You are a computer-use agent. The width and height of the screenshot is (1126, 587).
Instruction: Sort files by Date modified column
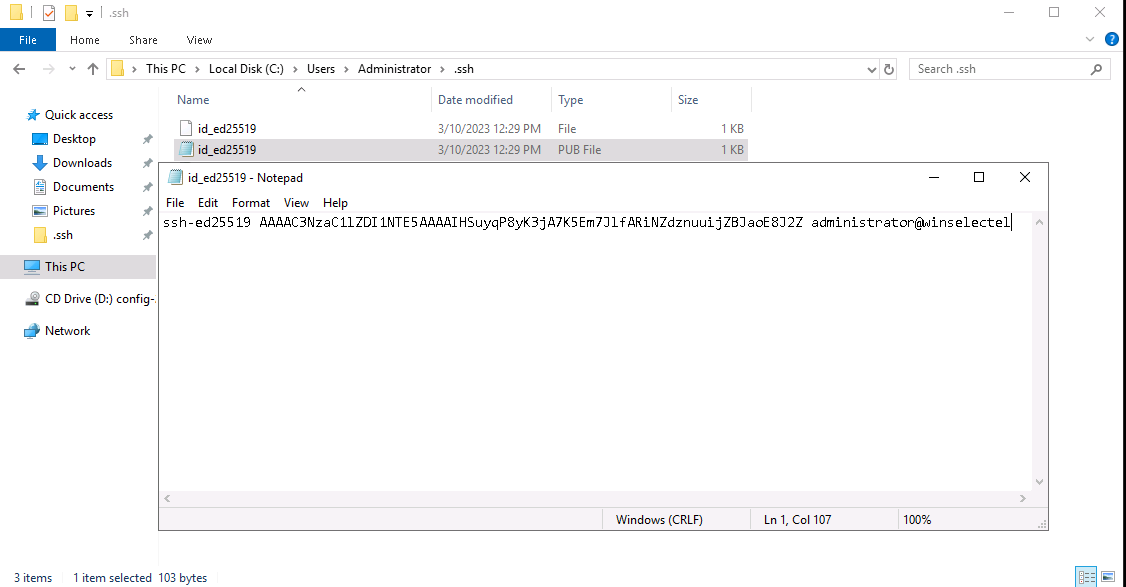pyautogui.click(x=475, y=100)
